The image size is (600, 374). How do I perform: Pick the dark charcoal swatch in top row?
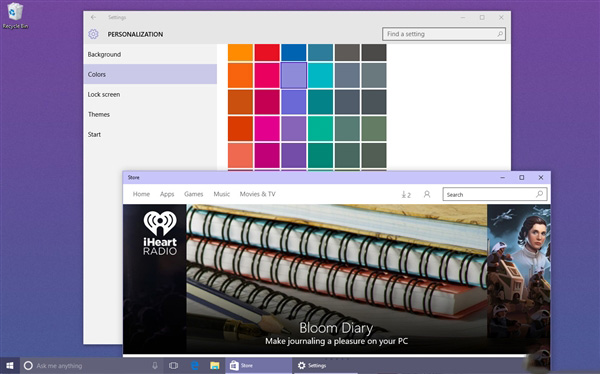tap(374, 52)
